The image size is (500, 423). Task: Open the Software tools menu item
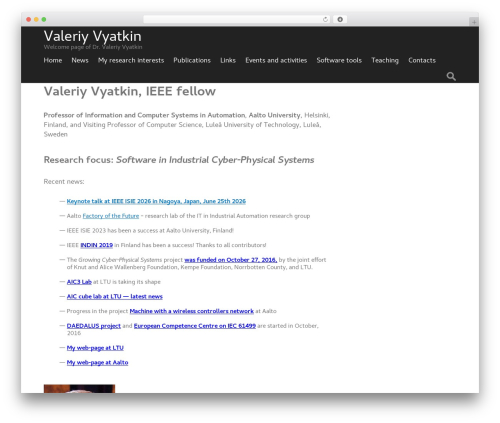point(339,60)
